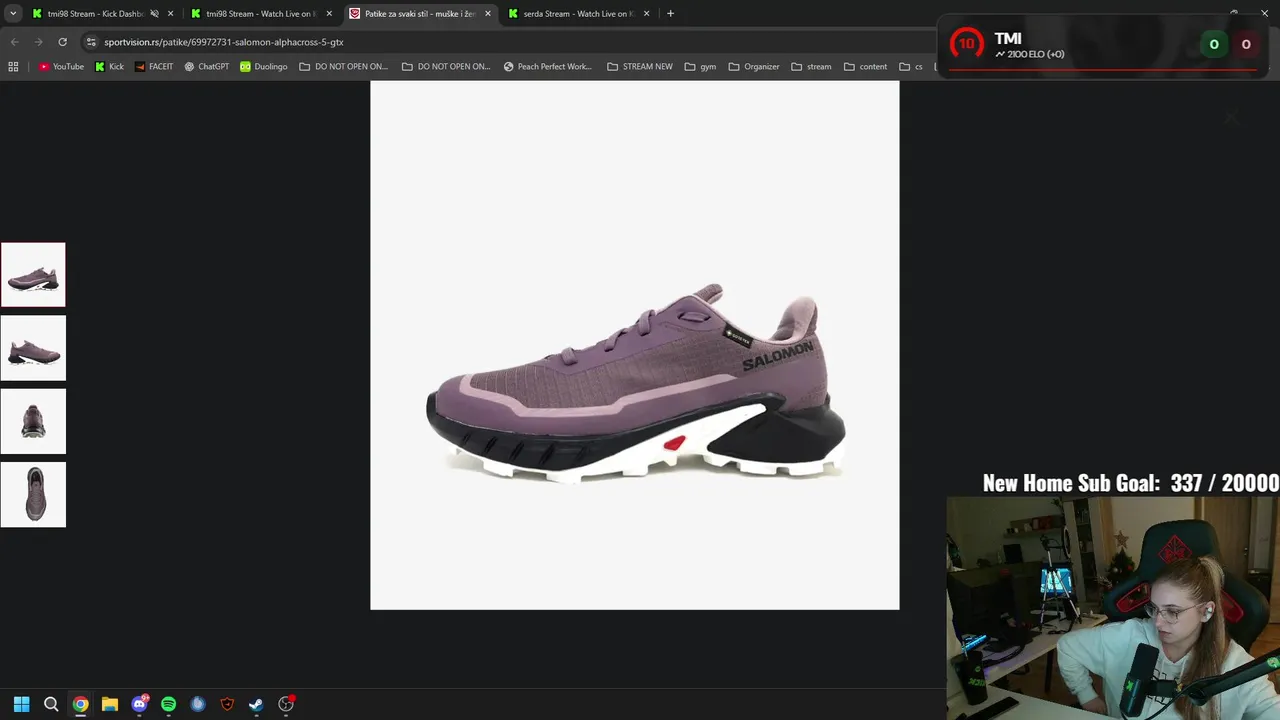Open the stream bookmark folder
Screen dimensions: 1280x720
click(811, 67)
